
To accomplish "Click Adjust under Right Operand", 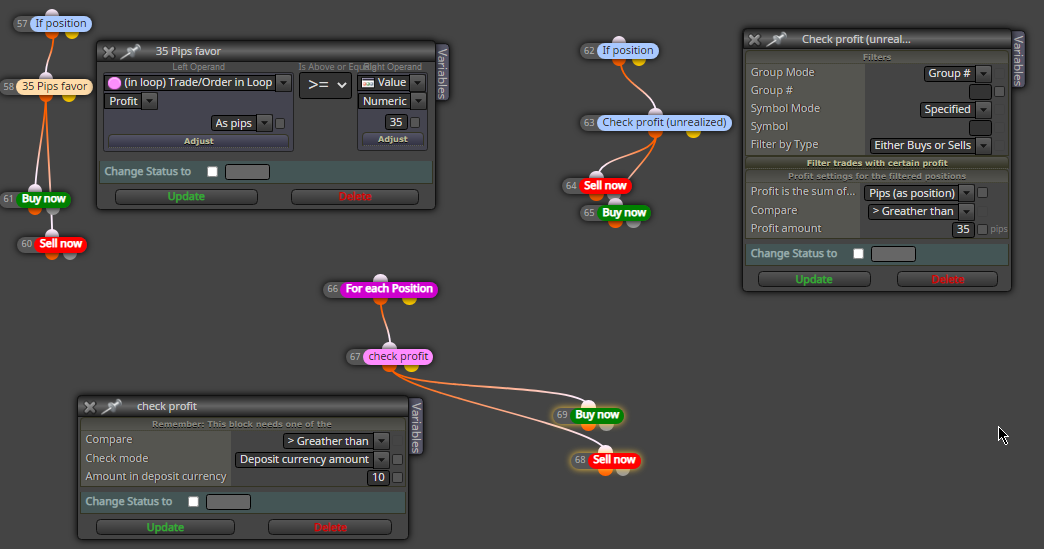I will pyautogui.click(x=393, y=139).
